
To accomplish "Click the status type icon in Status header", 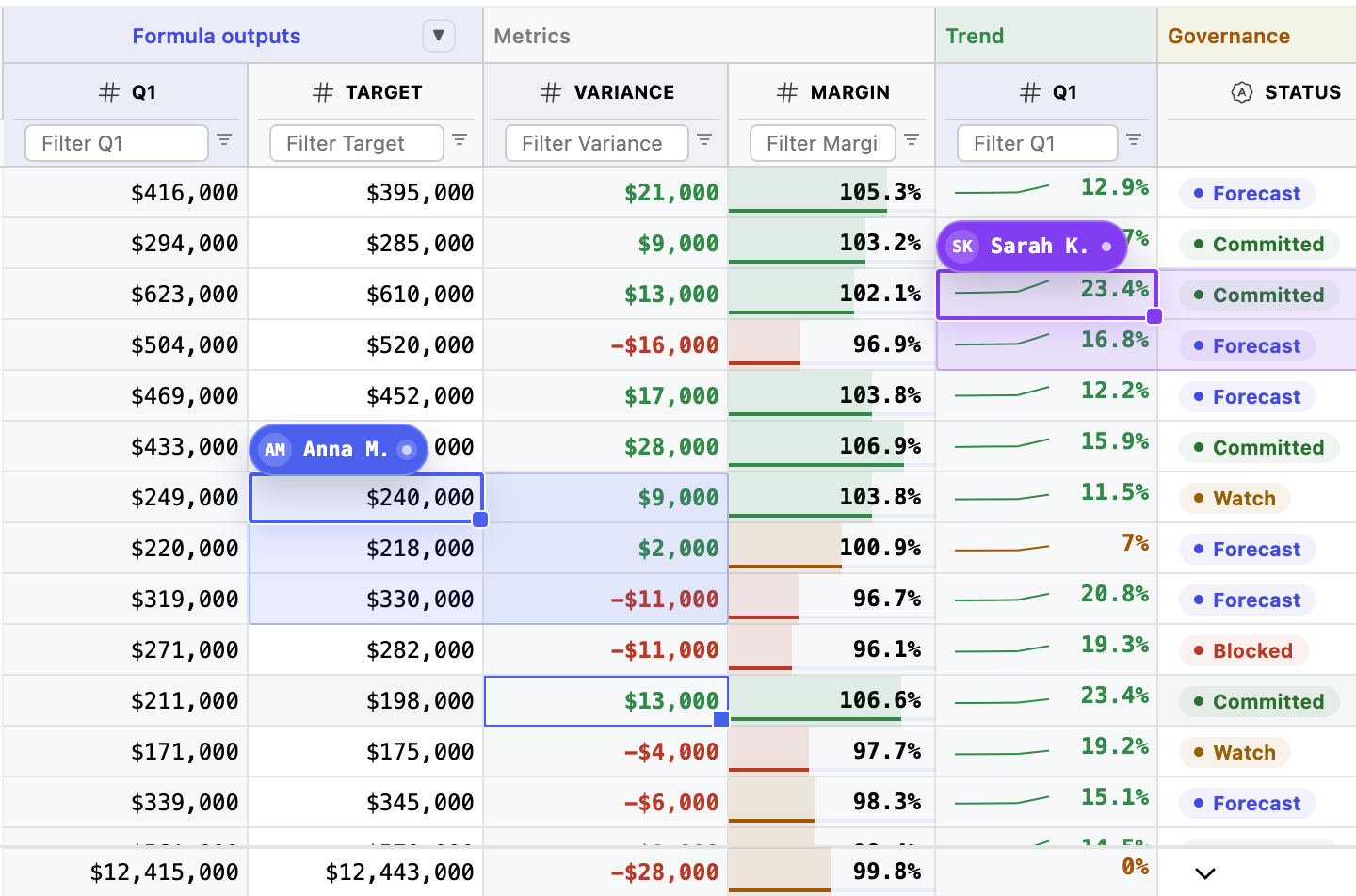I will pos(1242,92).
